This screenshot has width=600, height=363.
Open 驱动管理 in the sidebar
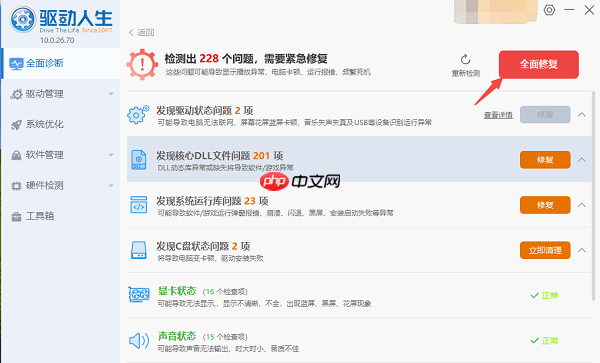pyautogui.click(x=60, y=94)
